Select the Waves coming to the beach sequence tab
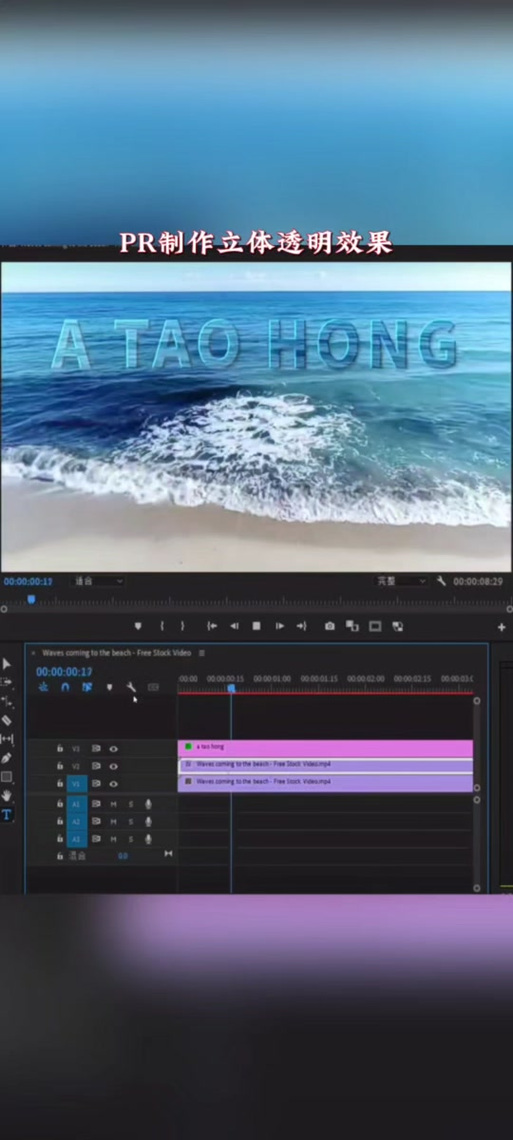This screenshot has height=1140, width=513. 116,653
